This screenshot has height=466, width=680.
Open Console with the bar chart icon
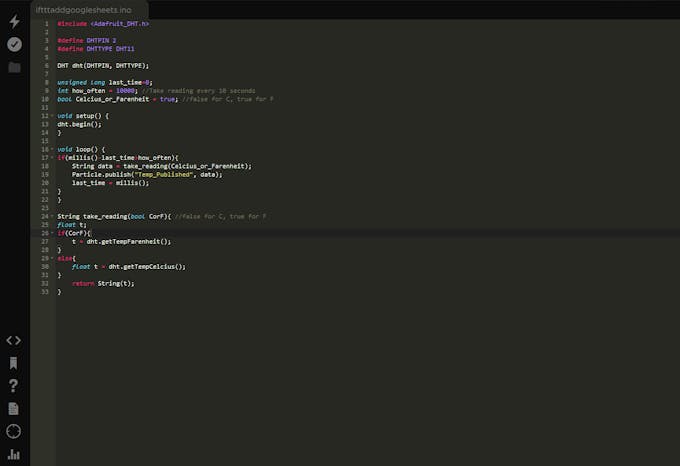pos(13,454)
